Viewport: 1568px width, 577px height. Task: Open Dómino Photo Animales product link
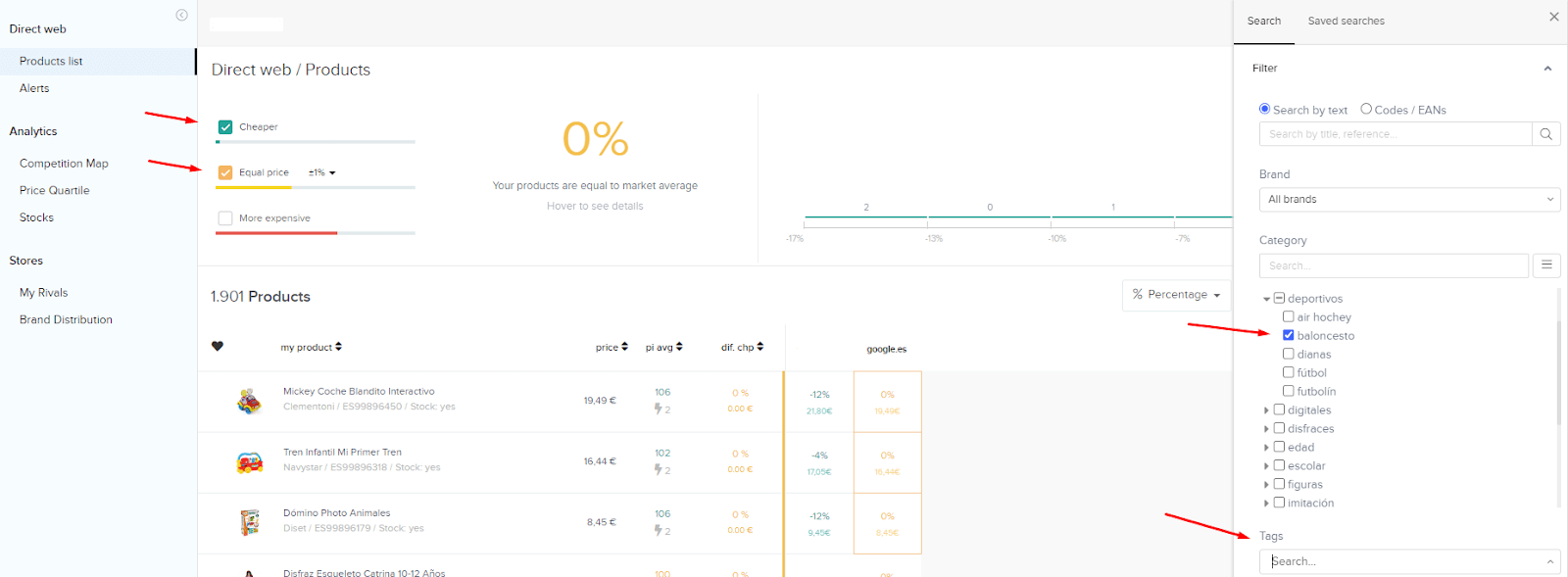336,512
